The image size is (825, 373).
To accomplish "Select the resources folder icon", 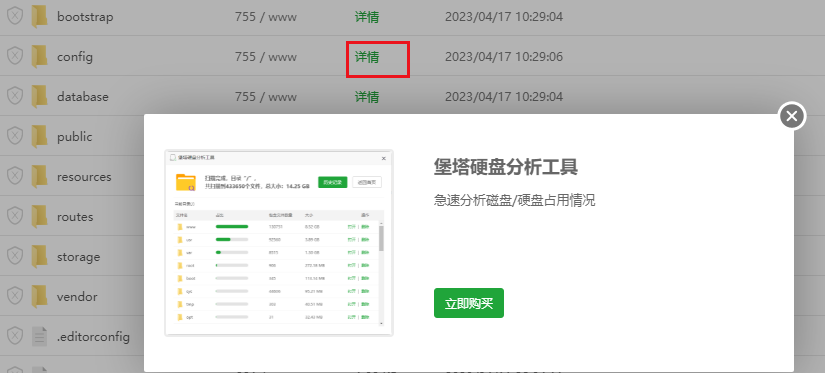I will pyautogui.click(x=39, y=176).
